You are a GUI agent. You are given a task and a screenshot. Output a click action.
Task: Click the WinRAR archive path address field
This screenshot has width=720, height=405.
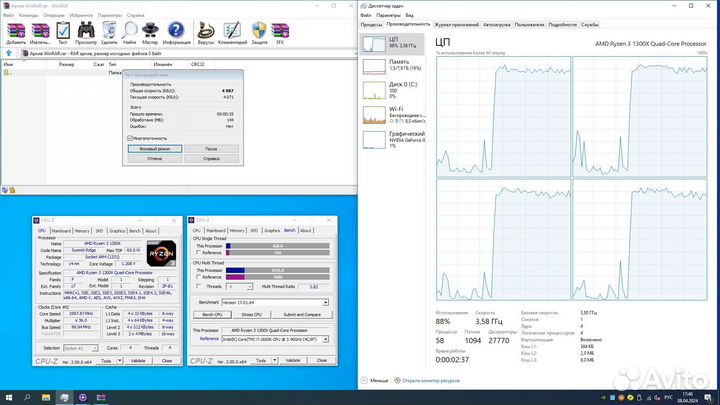click(187, 53)
